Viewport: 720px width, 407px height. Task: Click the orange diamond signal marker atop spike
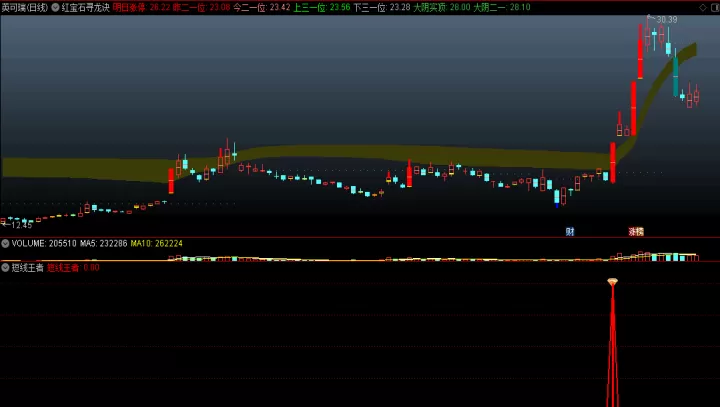613,282
